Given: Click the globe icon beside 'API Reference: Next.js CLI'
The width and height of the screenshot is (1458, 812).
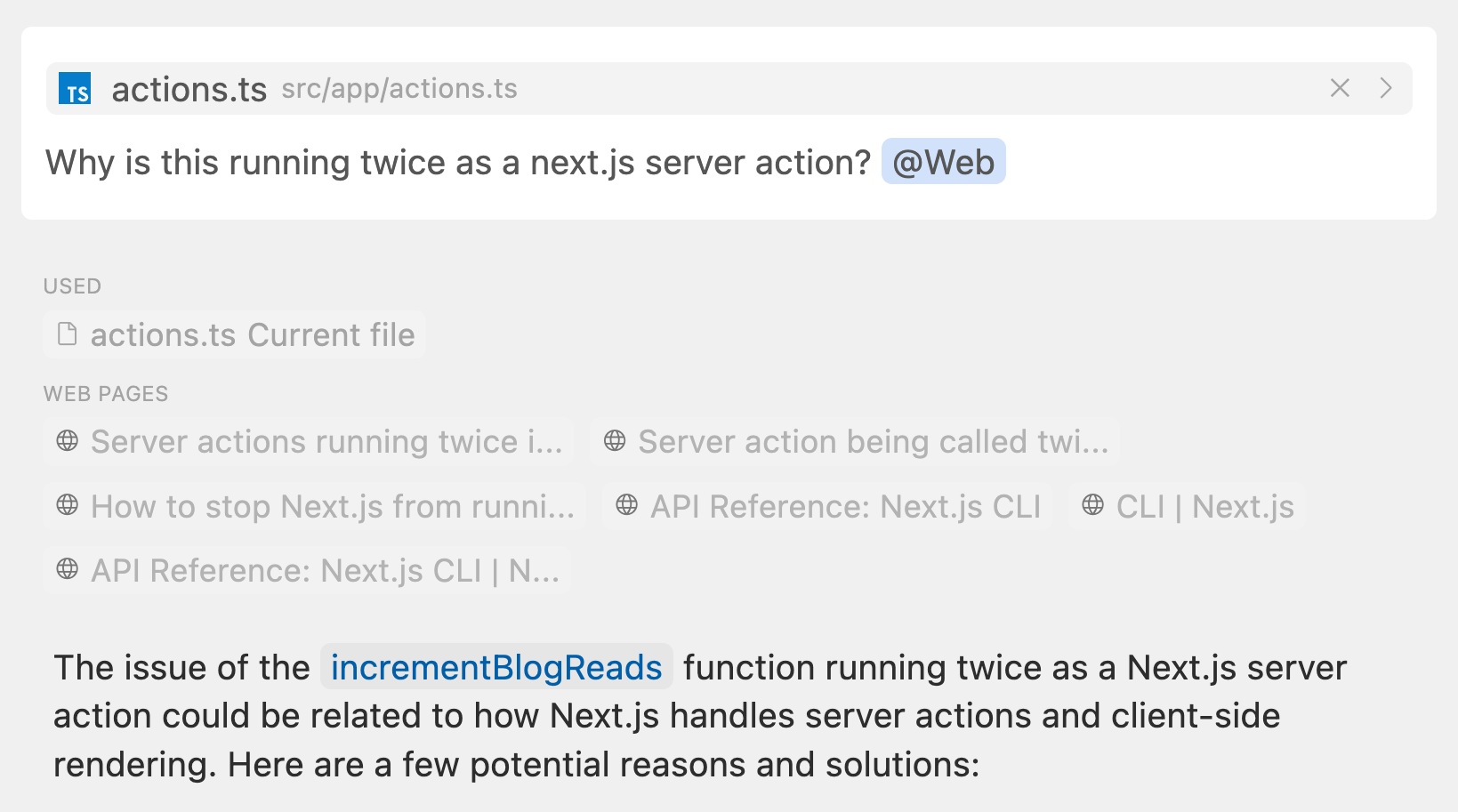Looking at the screenshot, I should click(627, 505).
